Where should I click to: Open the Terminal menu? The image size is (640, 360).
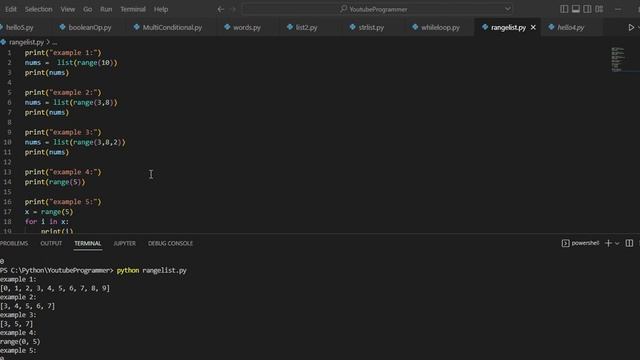click(x=133, y=9)
